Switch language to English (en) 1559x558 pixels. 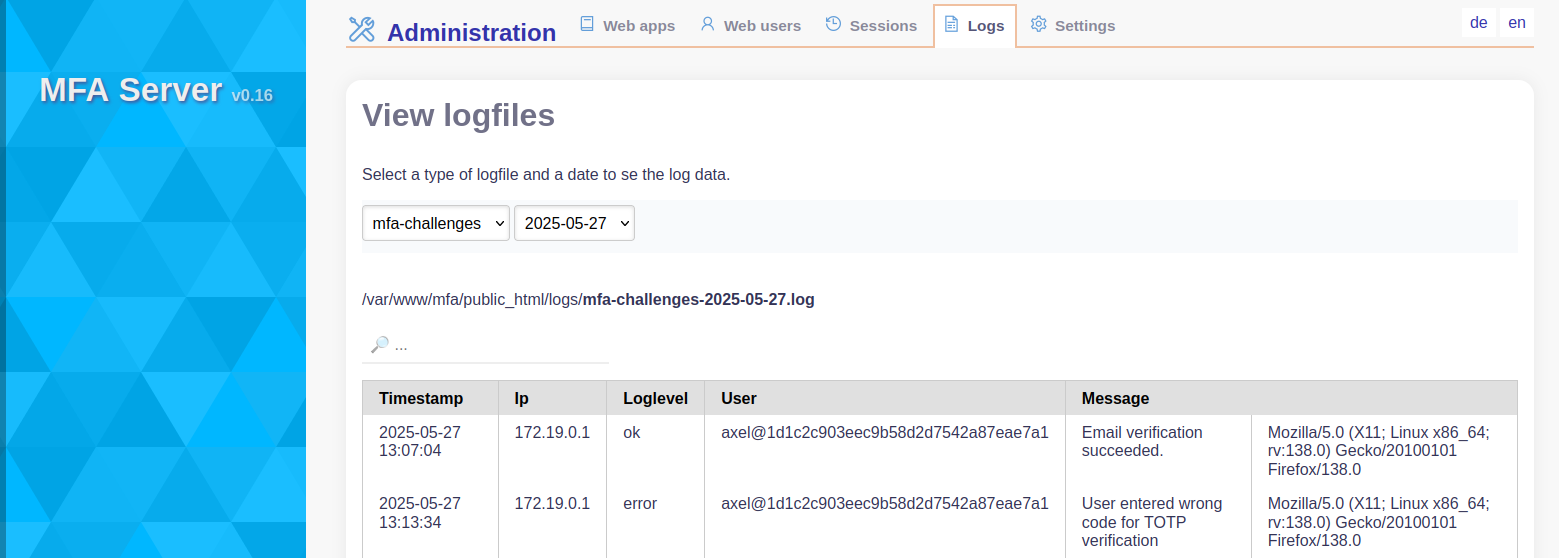1517,22
